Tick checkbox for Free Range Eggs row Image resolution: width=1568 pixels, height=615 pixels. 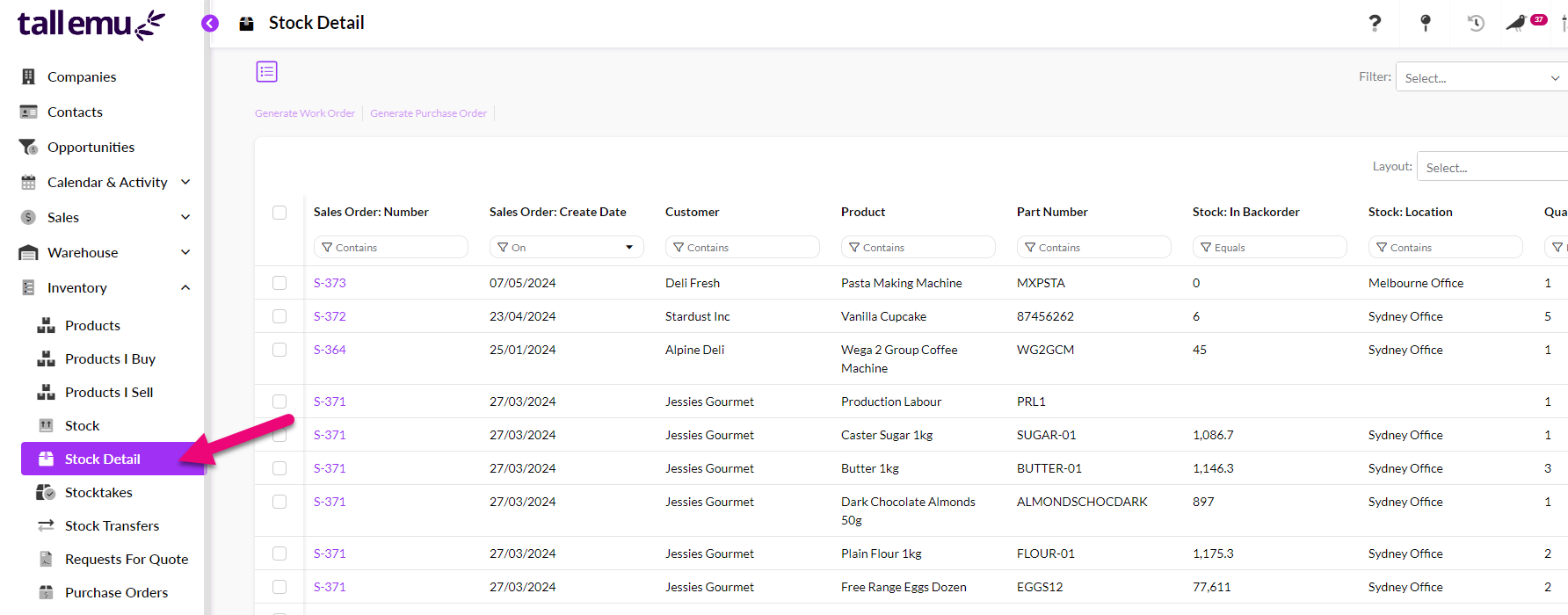[x=279, y=587]
